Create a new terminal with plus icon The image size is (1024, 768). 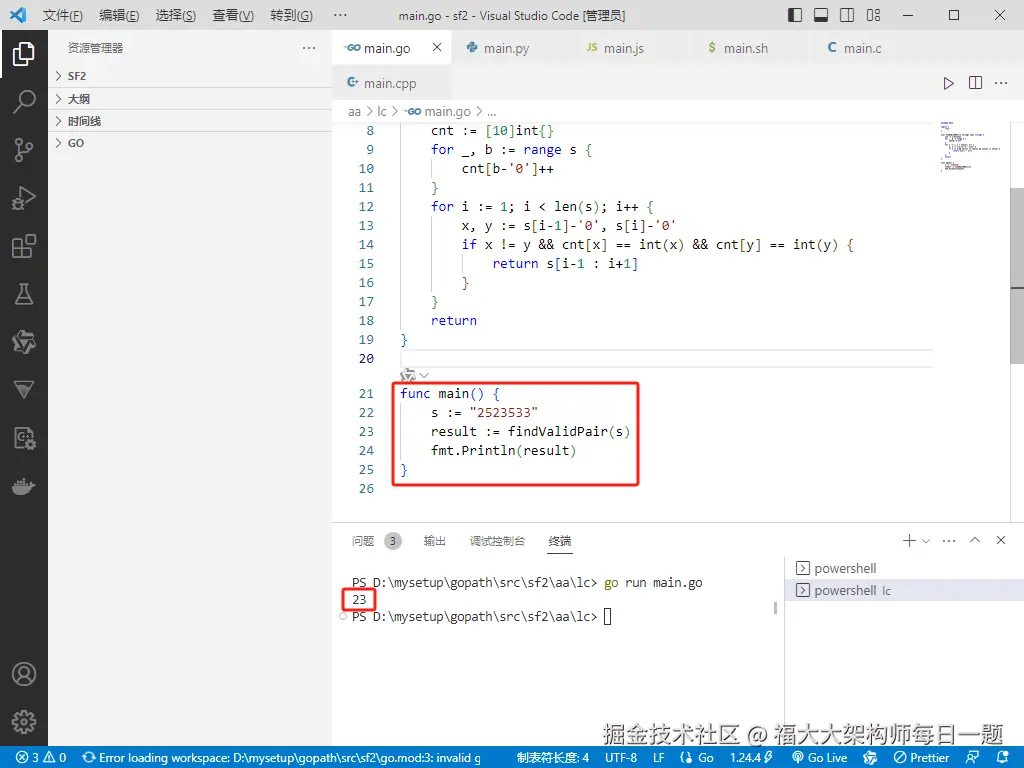point(909,541)
